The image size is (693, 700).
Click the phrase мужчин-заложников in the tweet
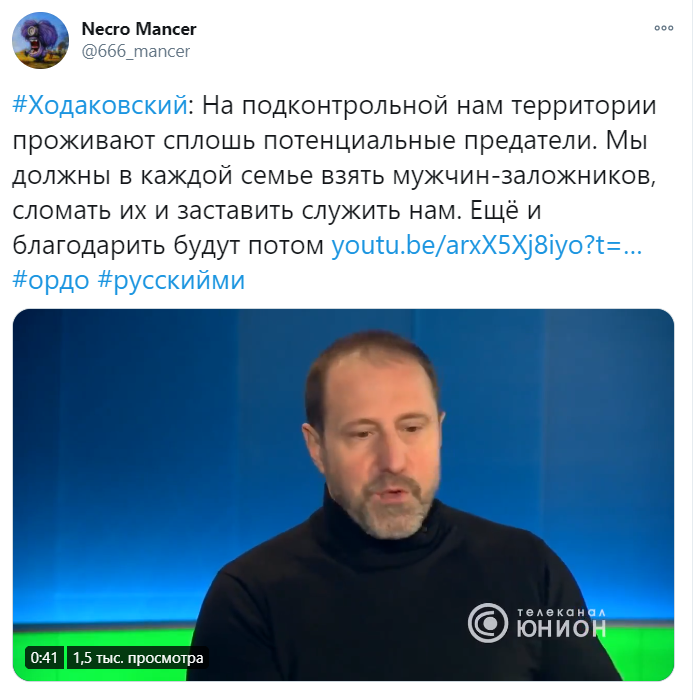point(525,176)
